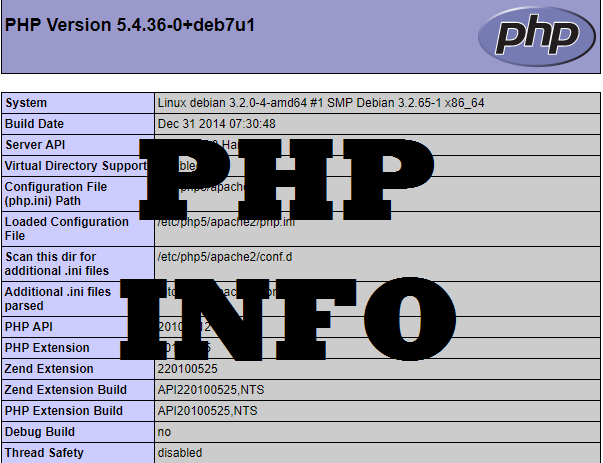Click the API220100525,NTS value
This screenshot has height=463, width=603.
point(211,390)
